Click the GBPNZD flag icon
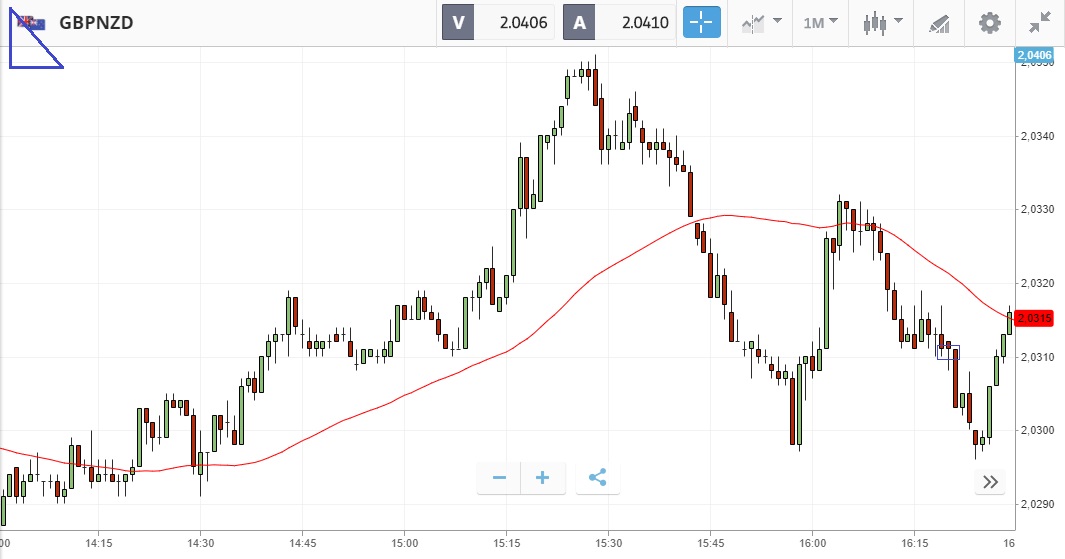Viewport: 1065px width, 559px height. click(x=30, y=22)
